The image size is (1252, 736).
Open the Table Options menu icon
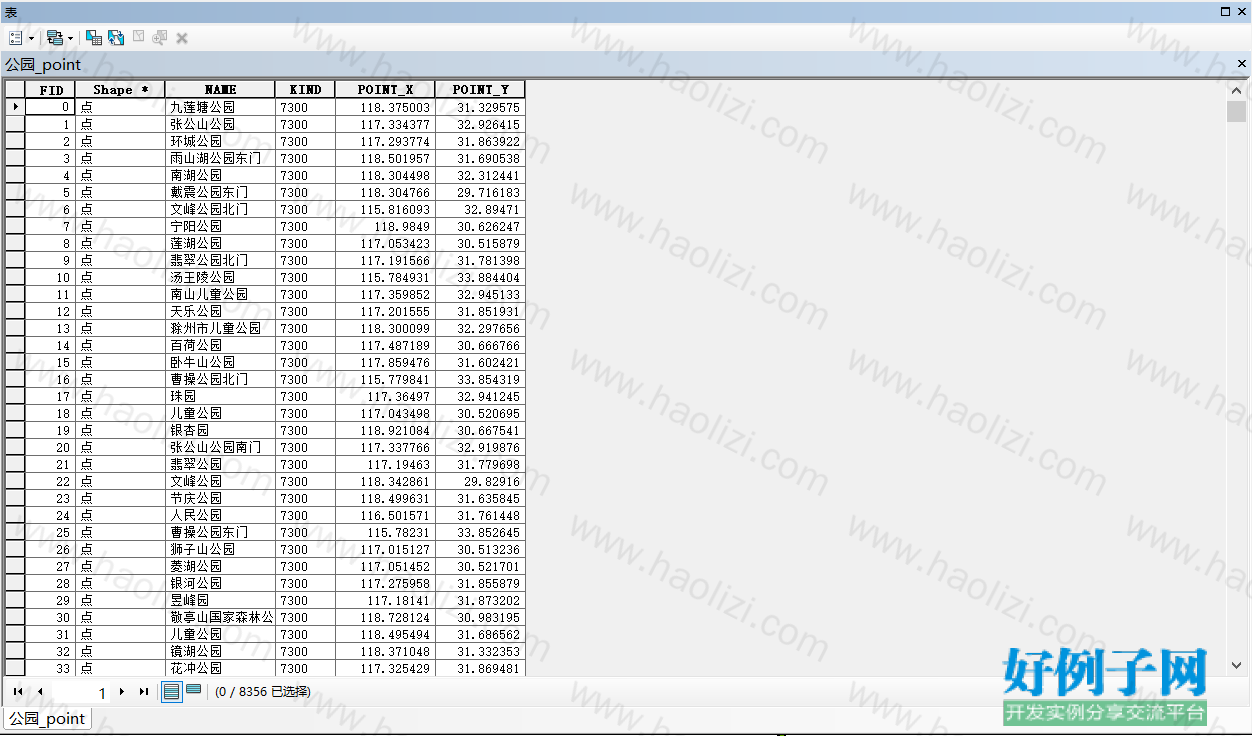point(16,38)
